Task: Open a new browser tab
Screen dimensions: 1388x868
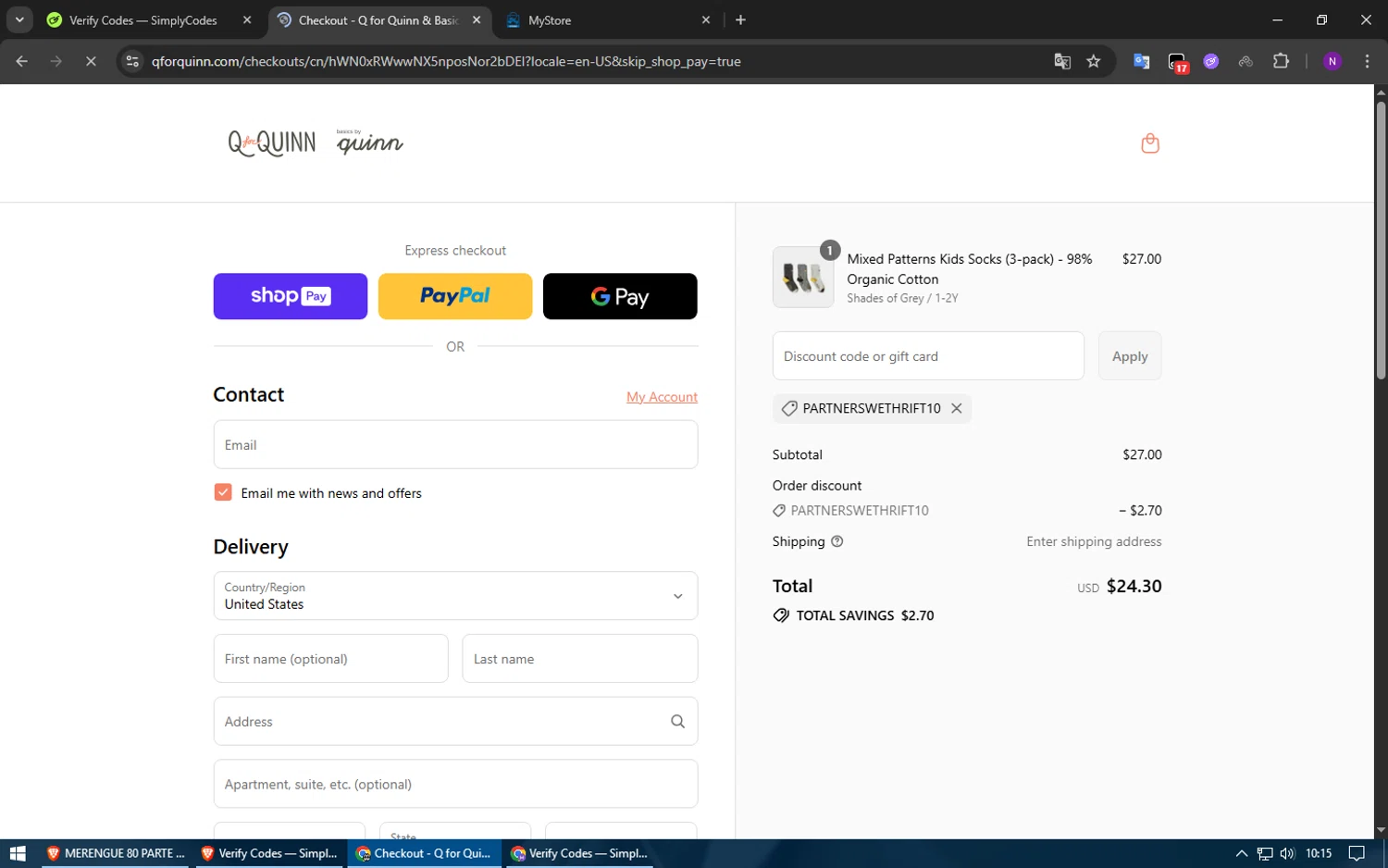Action: (740, 19)
